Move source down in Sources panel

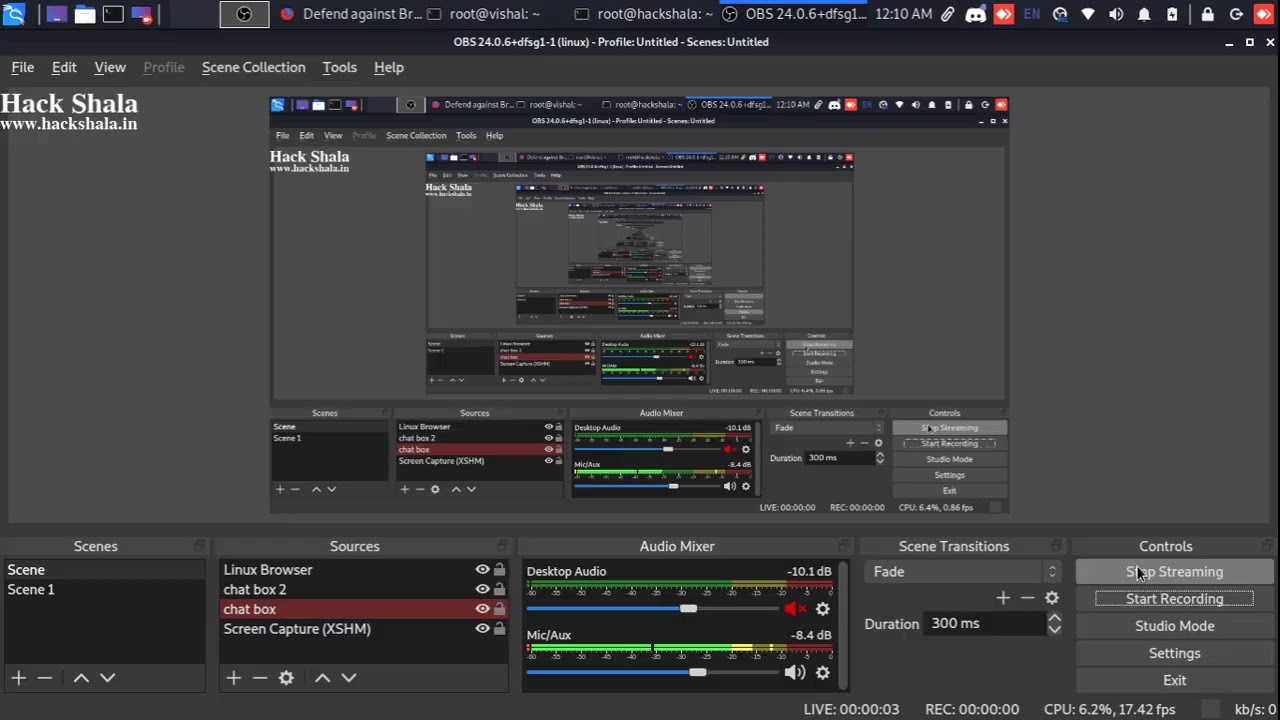[x=348, y=678]
